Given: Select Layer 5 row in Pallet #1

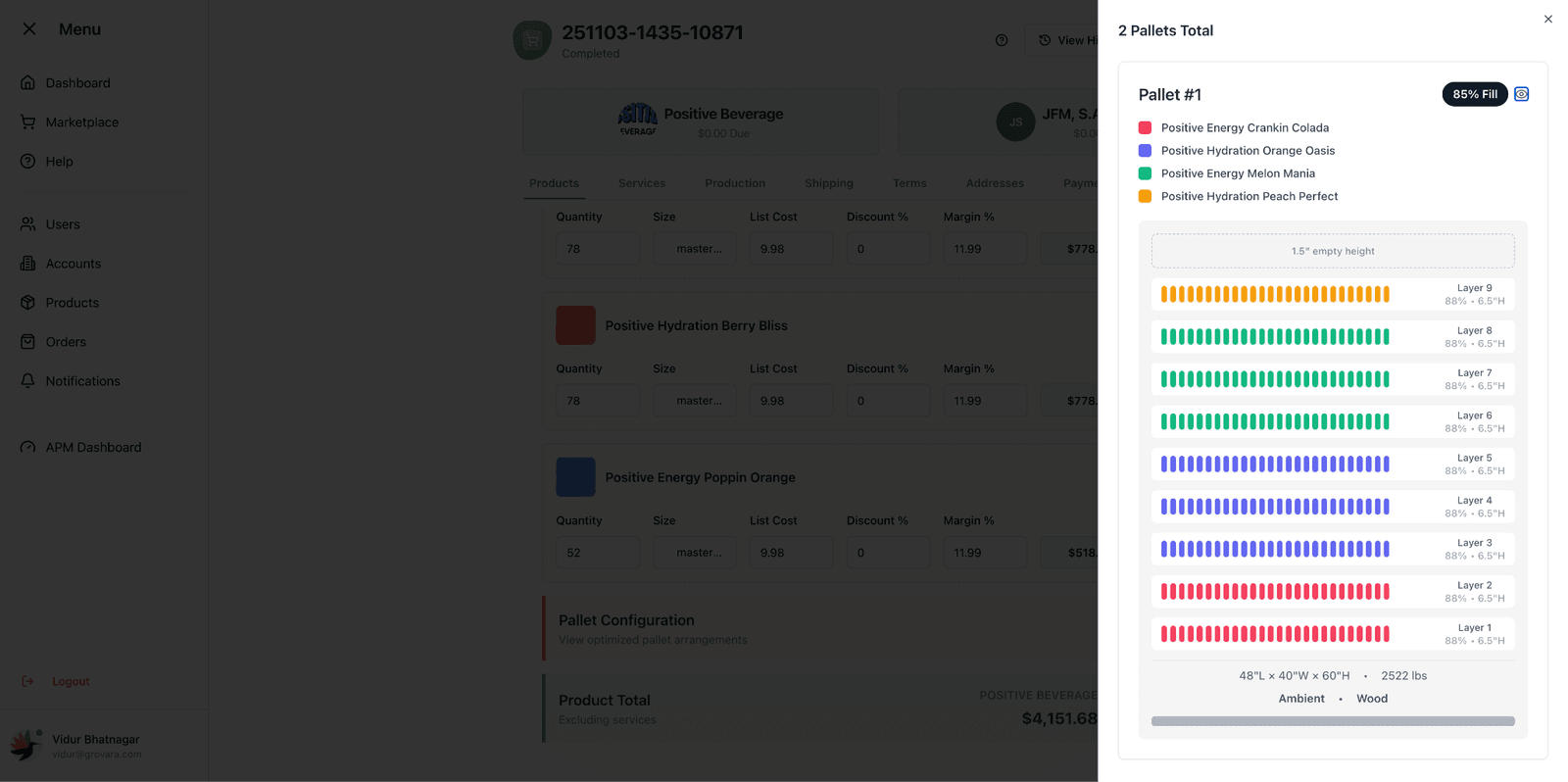Looking at the screenshot, I should [1333, 464].
